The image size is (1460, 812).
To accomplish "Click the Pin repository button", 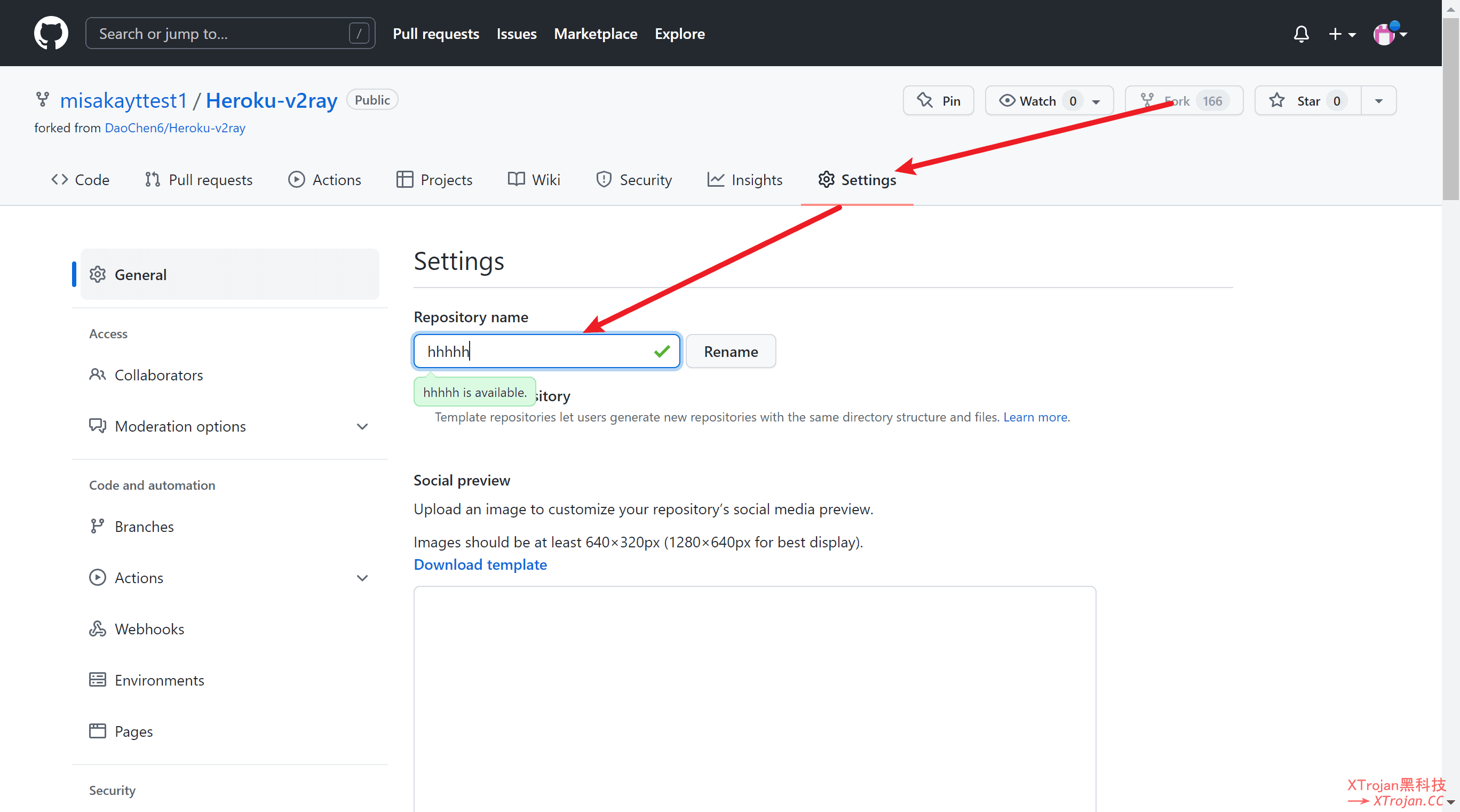I will click(939, 101).
